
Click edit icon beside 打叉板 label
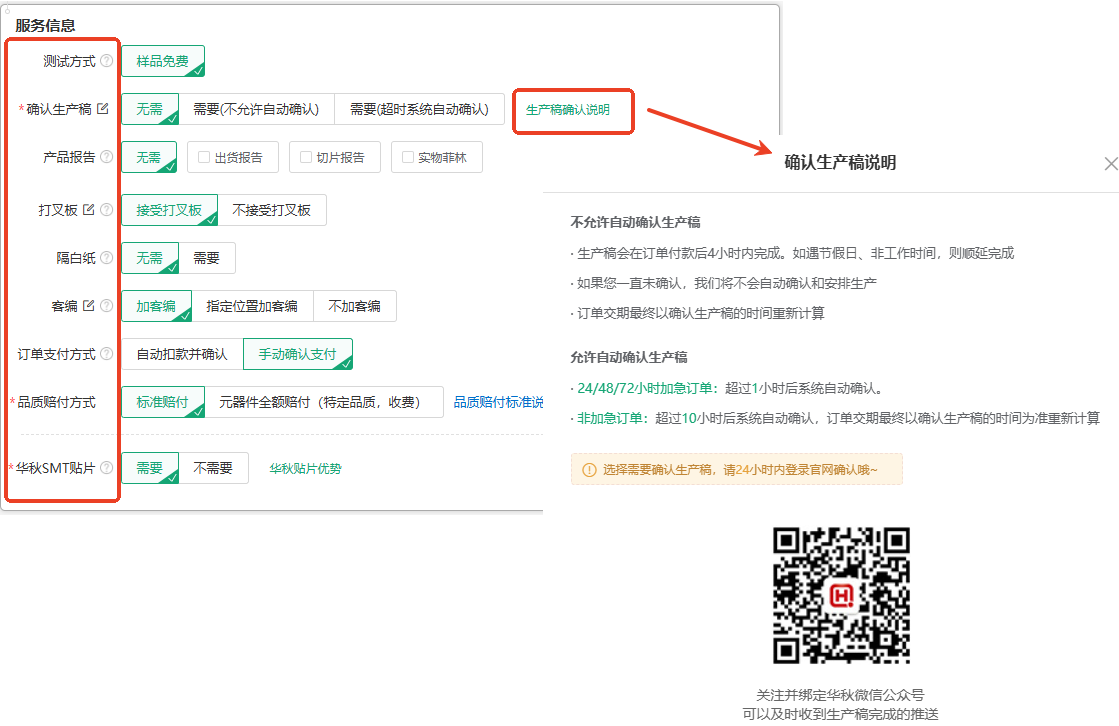89,210
